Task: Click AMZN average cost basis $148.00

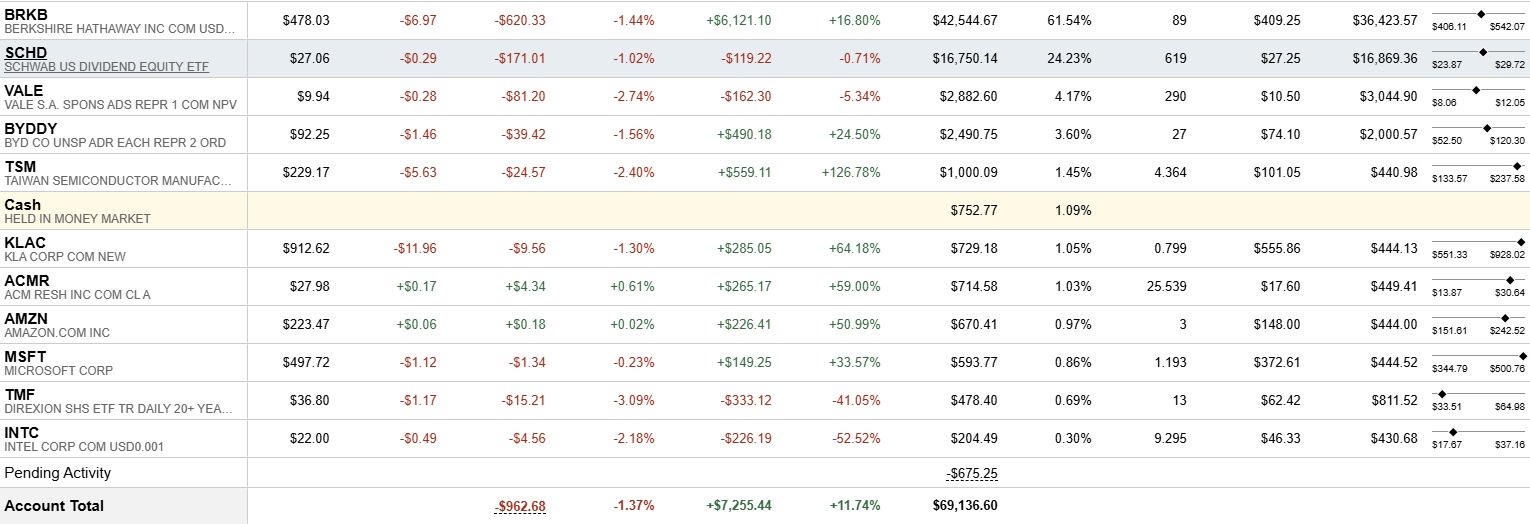Action: (1277, 324)
